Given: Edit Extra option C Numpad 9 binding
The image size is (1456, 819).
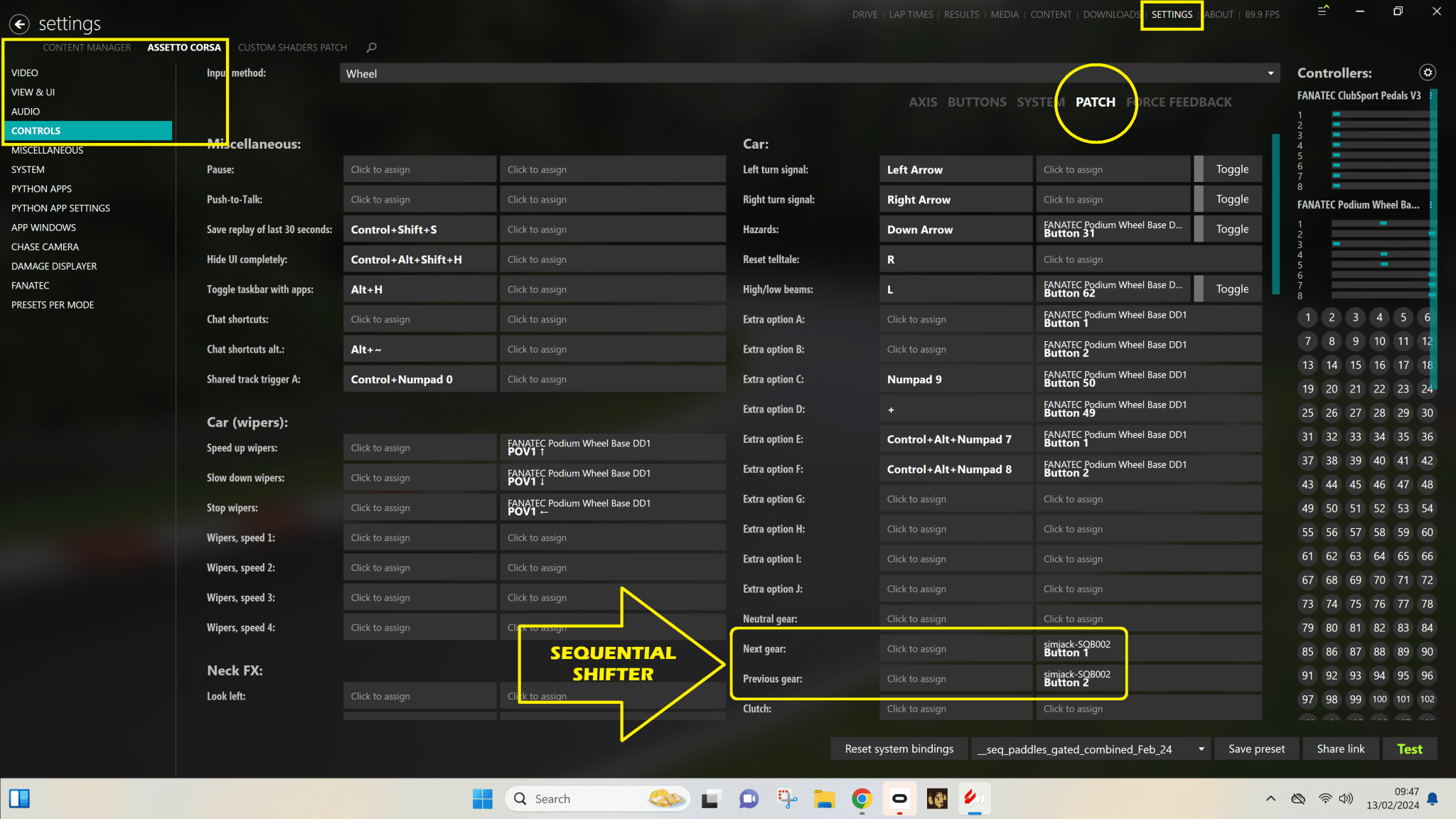Looking at the screenshot, I should coord(955,379).
